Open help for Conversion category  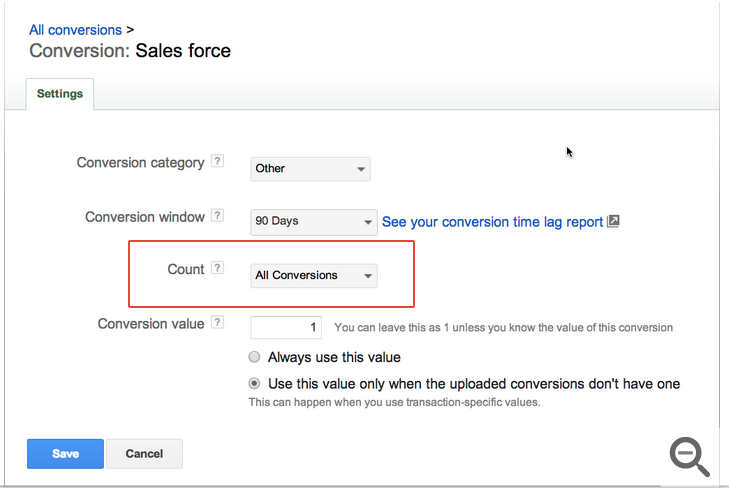coord(217,161)
